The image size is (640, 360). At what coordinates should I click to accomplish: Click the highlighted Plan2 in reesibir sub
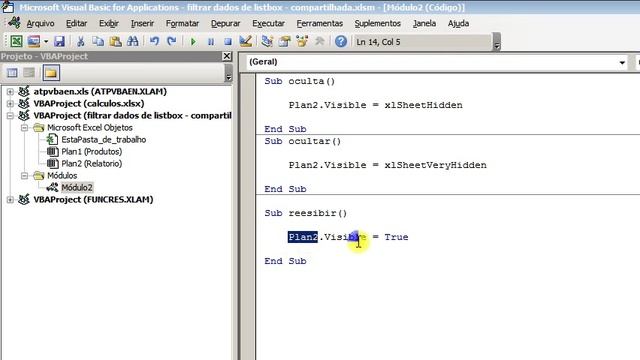tap(302, 237)
